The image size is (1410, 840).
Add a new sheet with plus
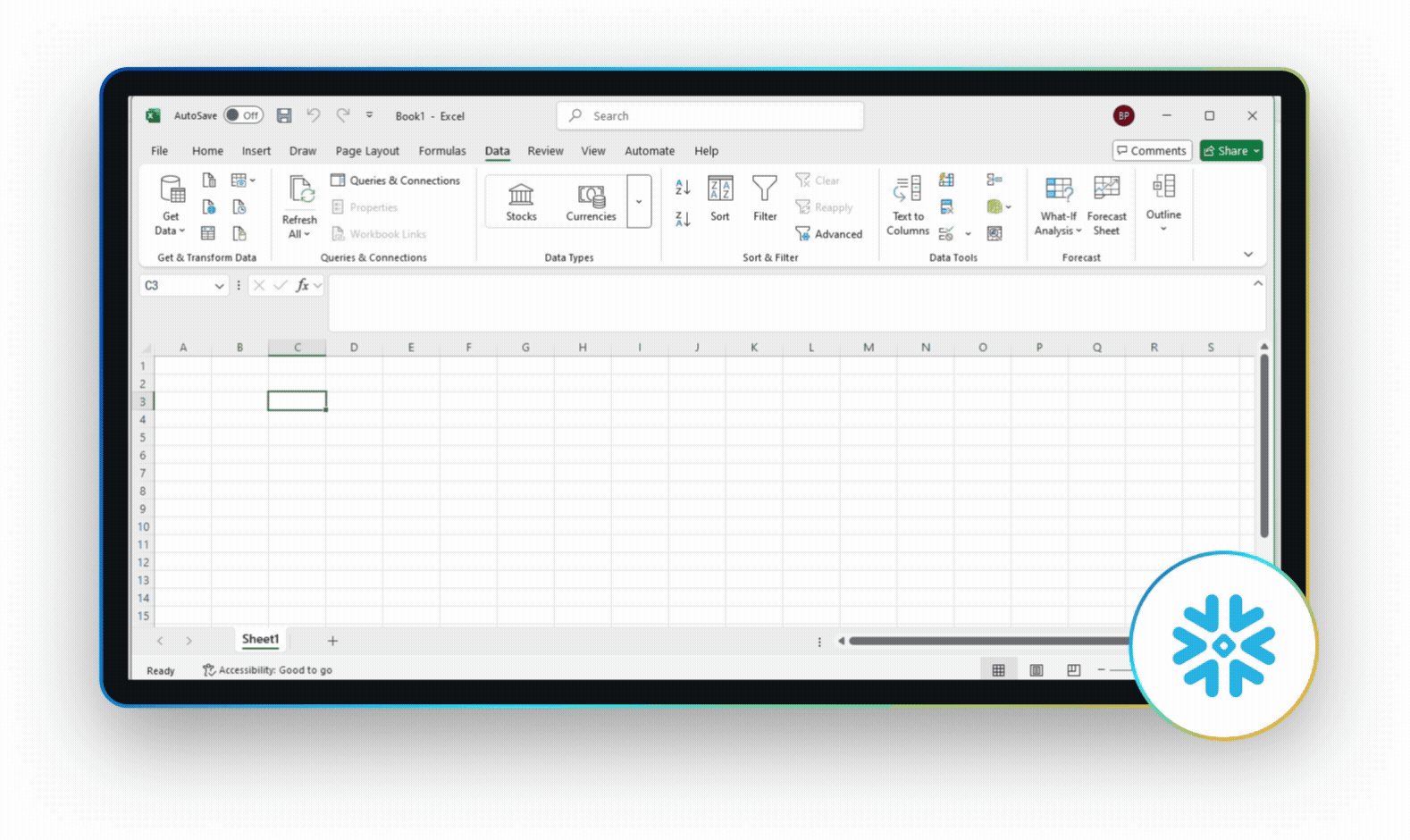332,641
